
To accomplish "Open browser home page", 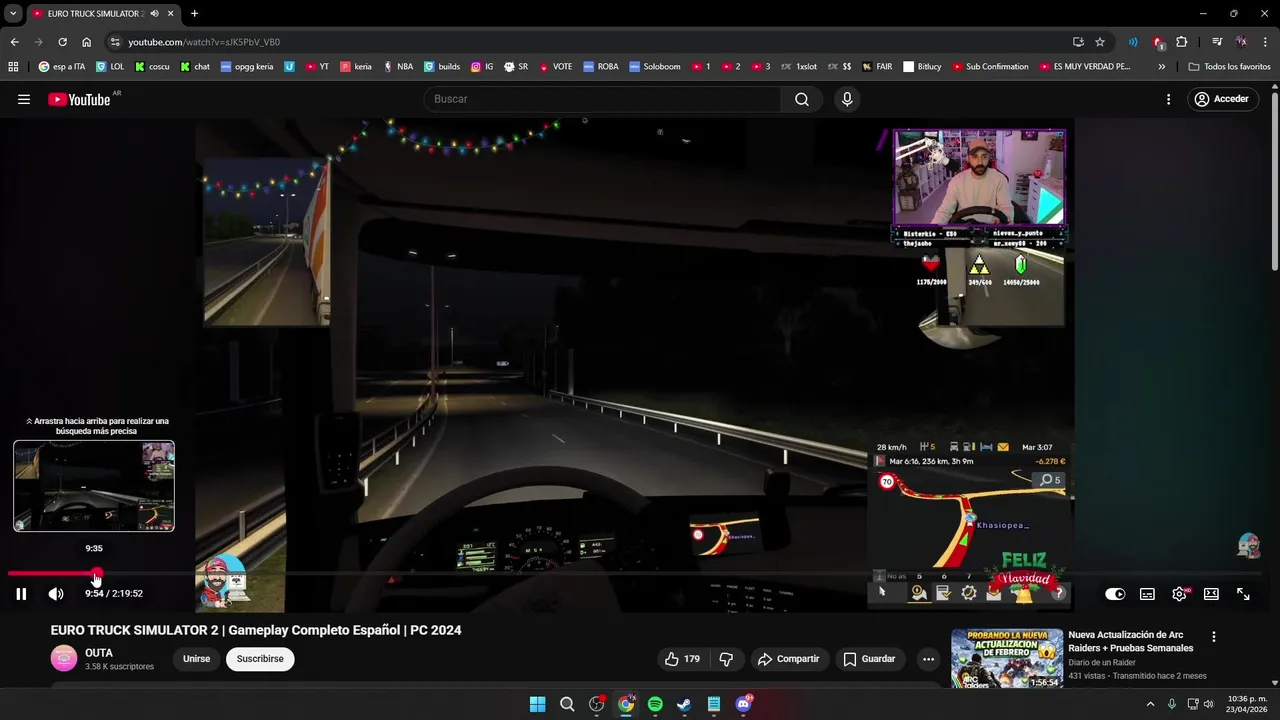I will 86,42.
